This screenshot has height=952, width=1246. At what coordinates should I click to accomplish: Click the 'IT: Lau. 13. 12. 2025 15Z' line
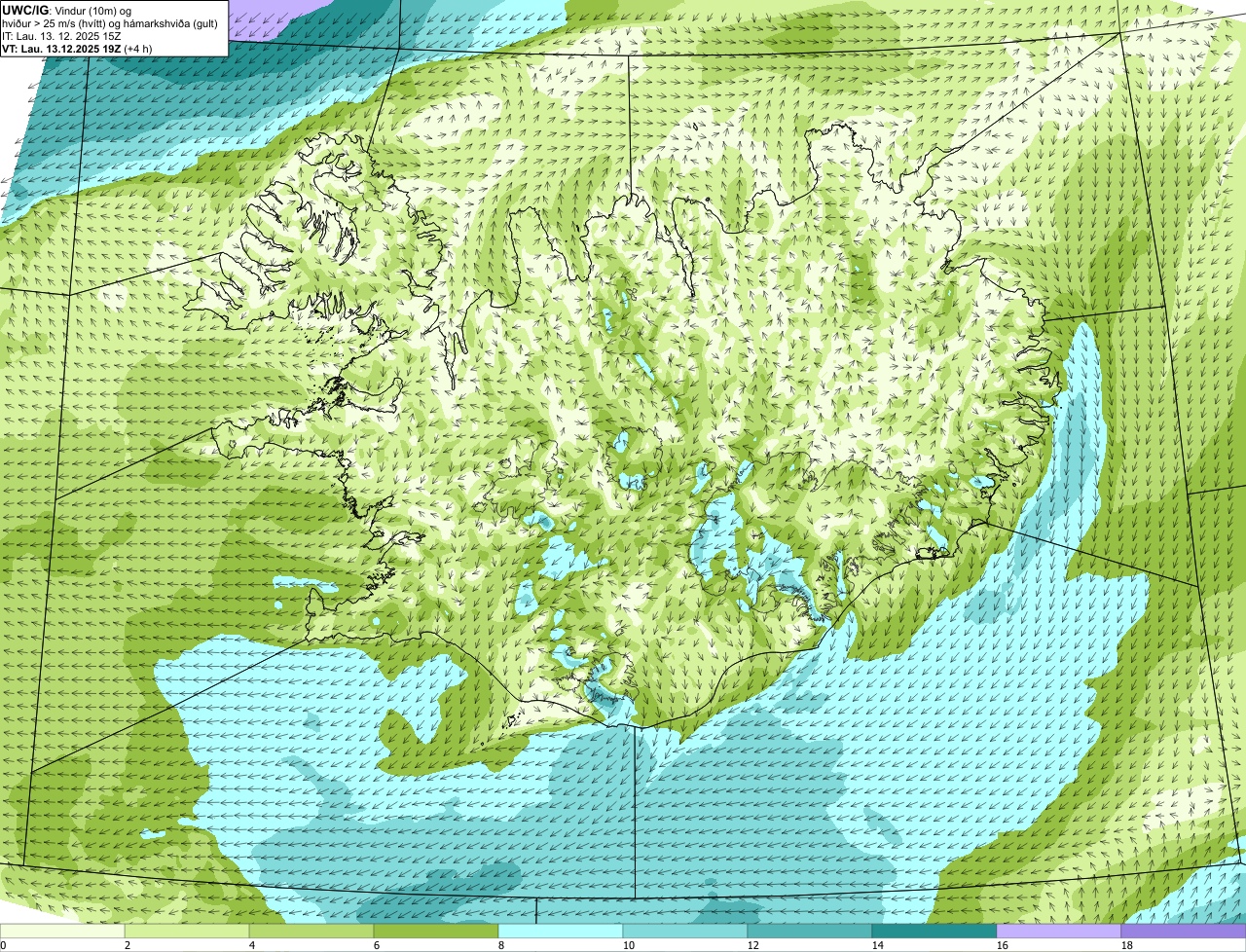(62, 36)
